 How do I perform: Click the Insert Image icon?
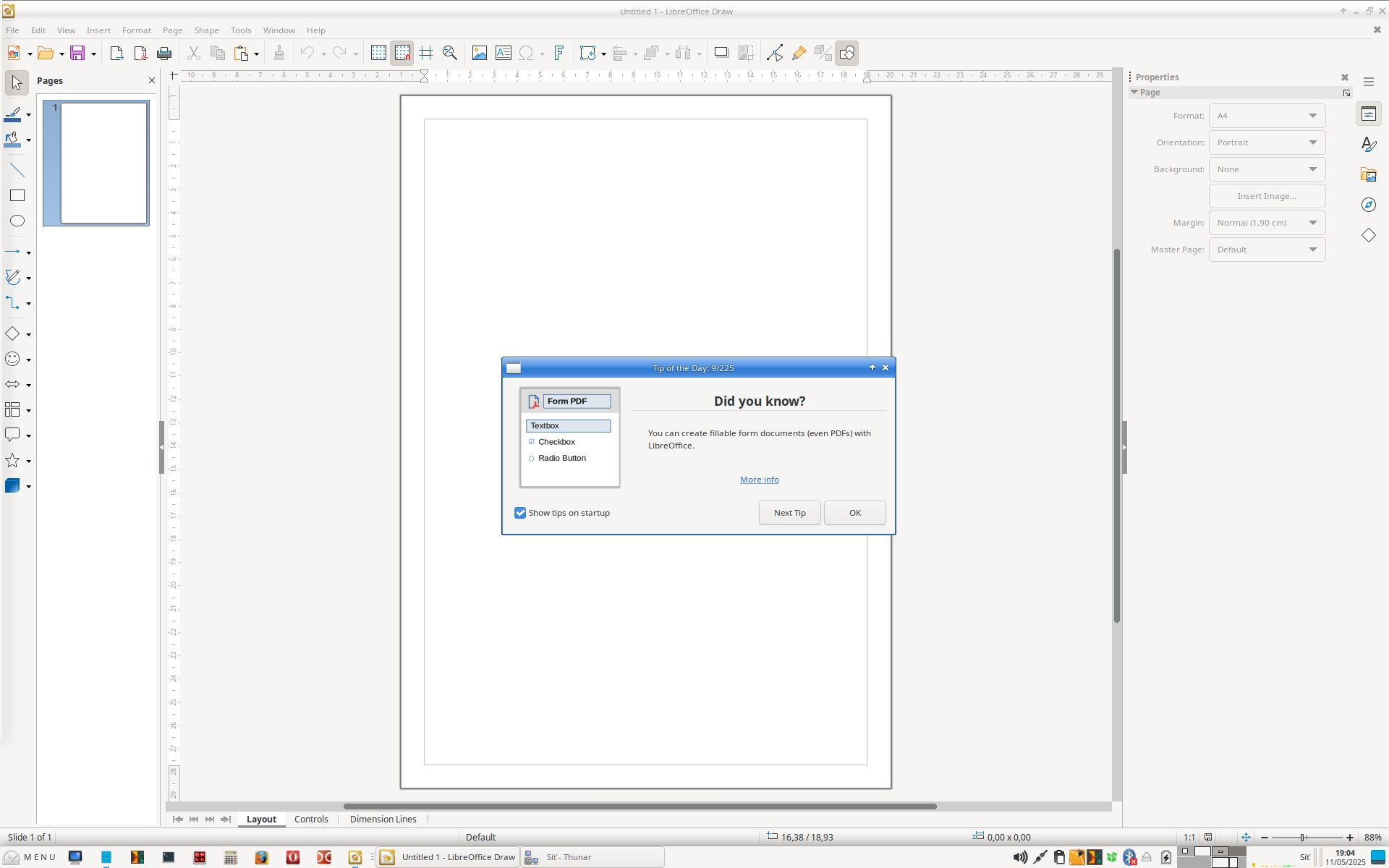[x=479, y=53]
